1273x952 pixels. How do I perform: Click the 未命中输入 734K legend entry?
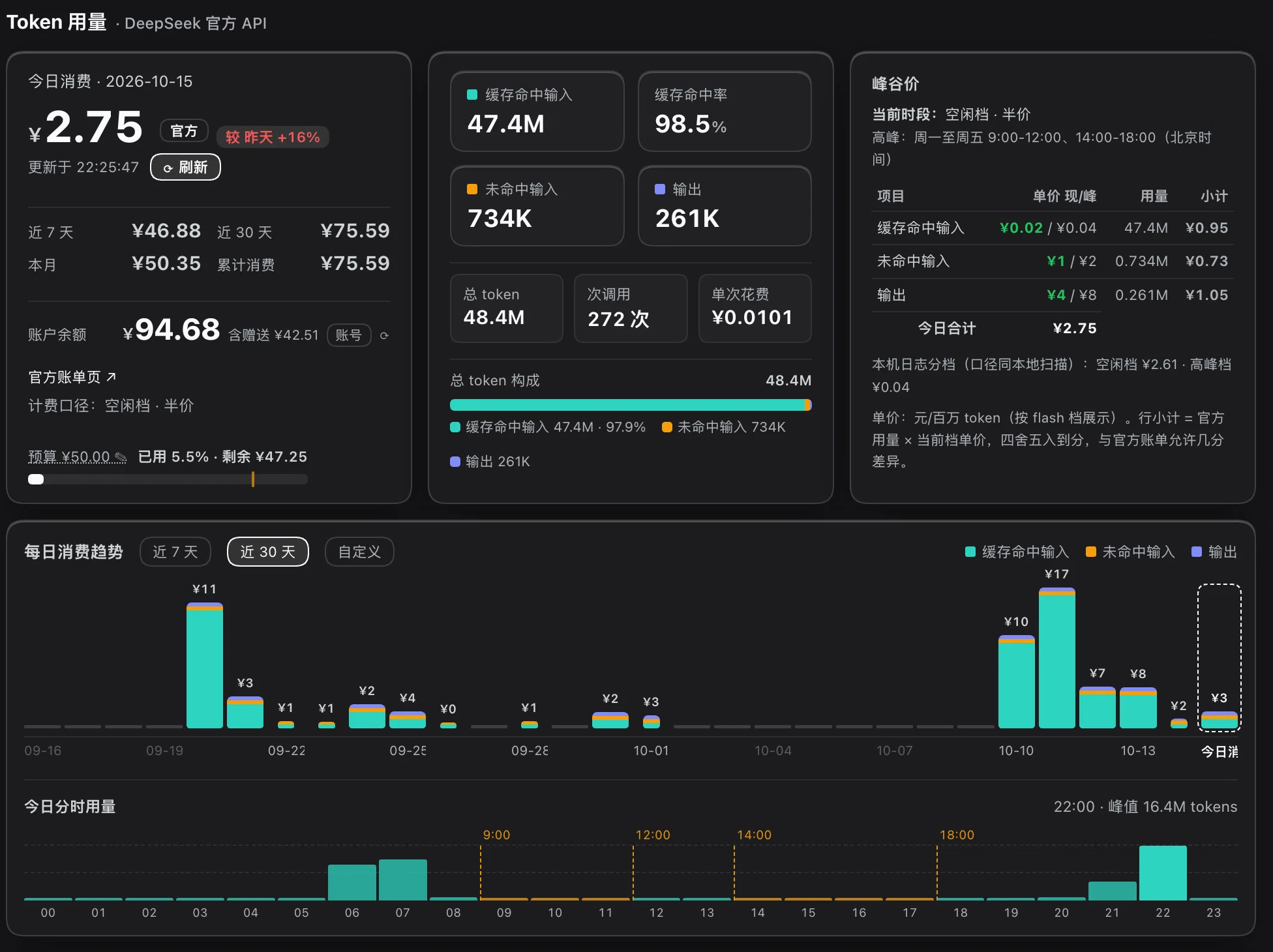coord(724,427)
